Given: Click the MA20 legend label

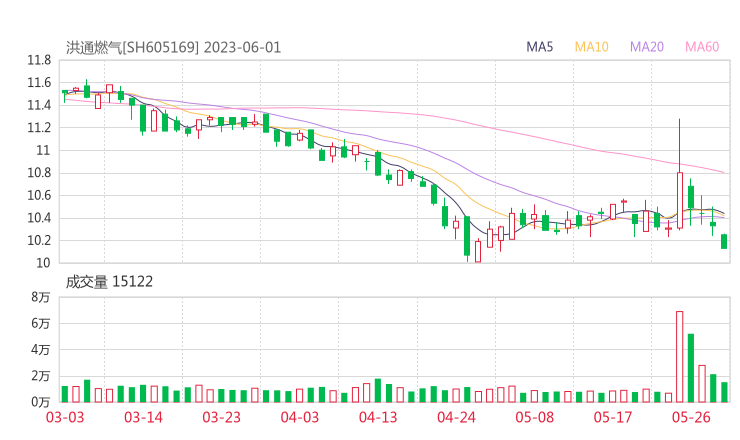Looking at the screenshot, I should [647, 47].
